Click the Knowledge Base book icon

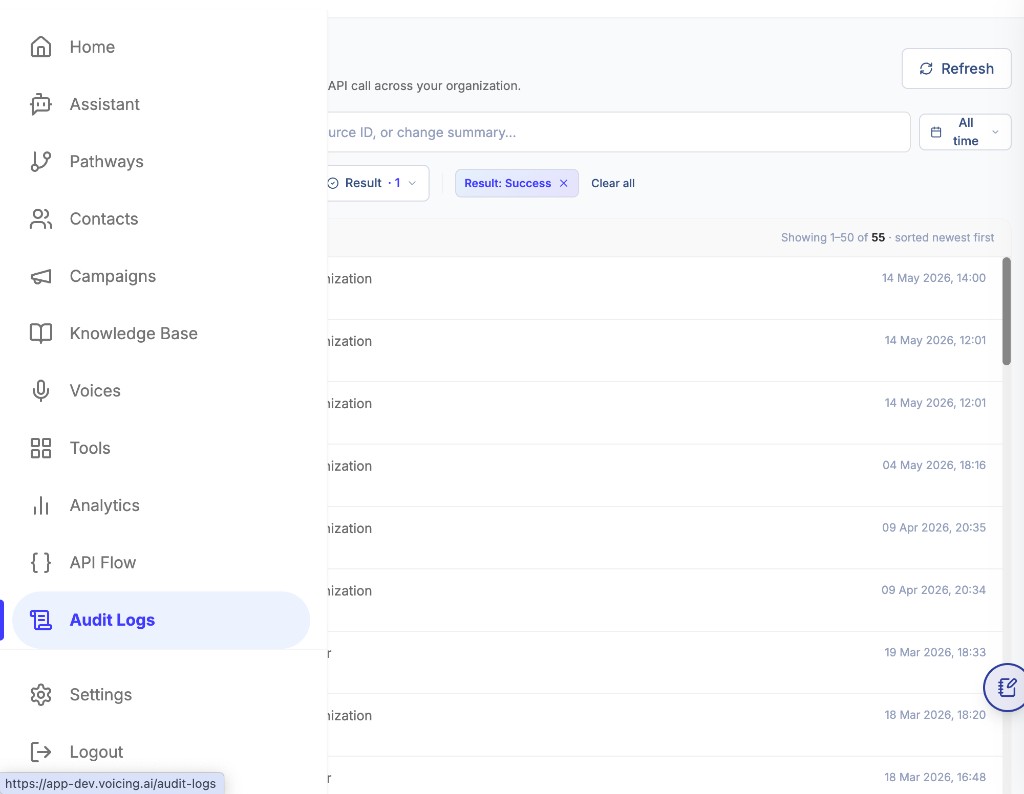40,333
